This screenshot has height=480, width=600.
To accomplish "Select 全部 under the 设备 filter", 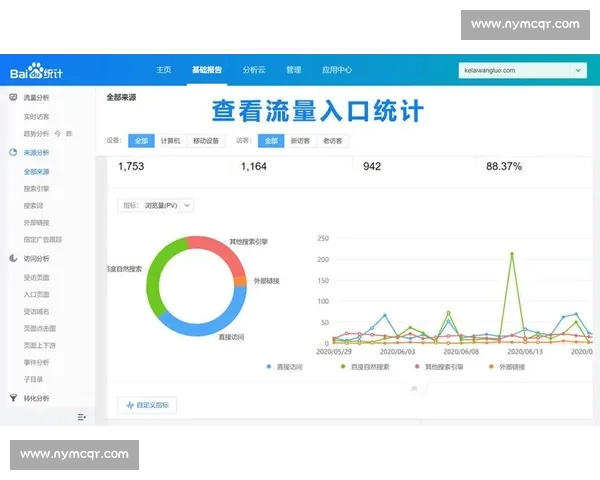I will click(x=141, y=141).
